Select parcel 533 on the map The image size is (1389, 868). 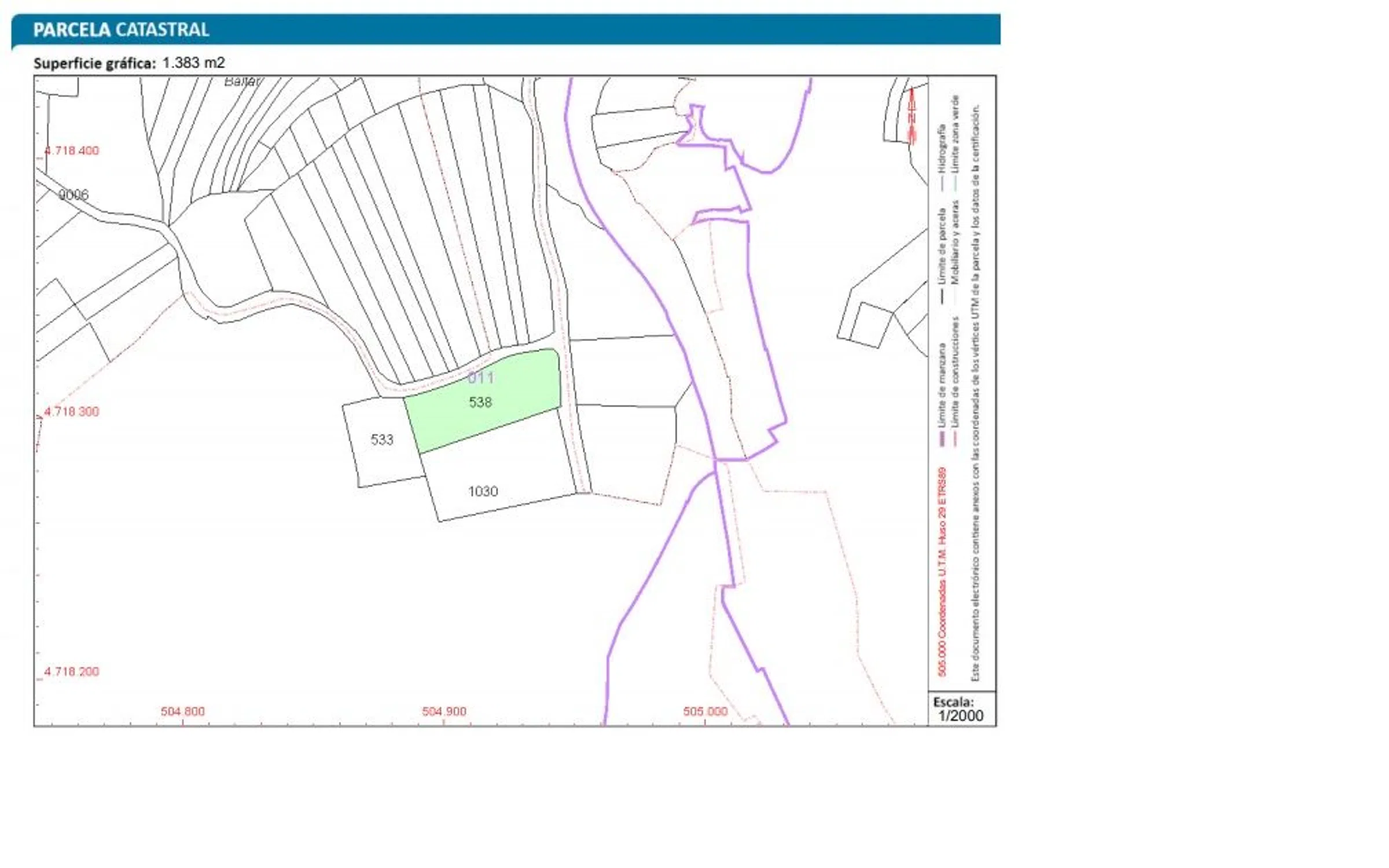click(x=382, y=440)
